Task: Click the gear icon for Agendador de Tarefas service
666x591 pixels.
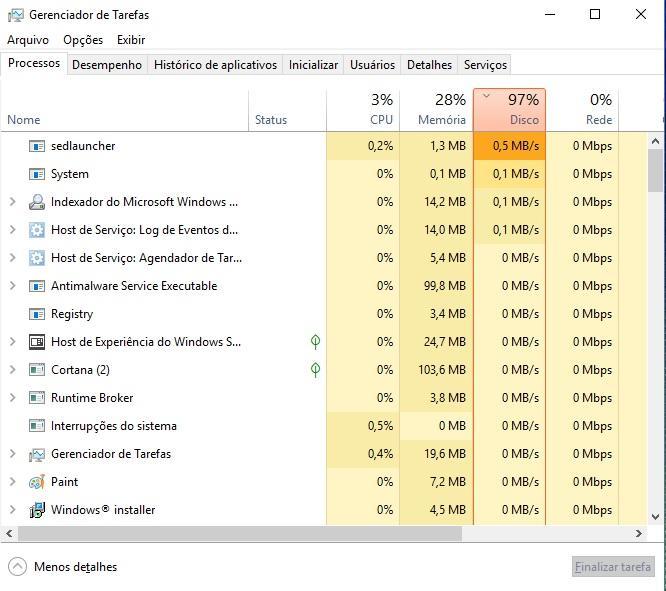Action: coord(37,258)
